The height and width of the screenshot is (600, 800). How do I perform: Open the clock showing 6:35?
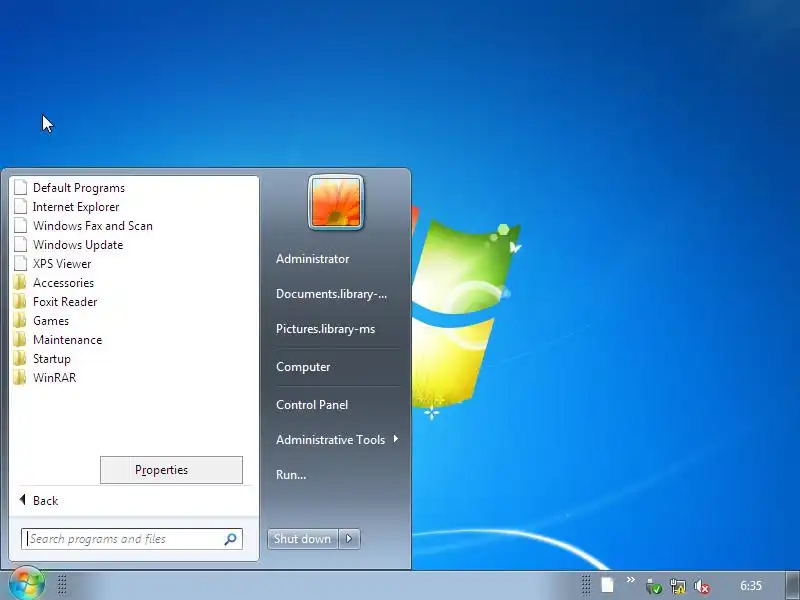pyautogui.click(x=751, y=586)
